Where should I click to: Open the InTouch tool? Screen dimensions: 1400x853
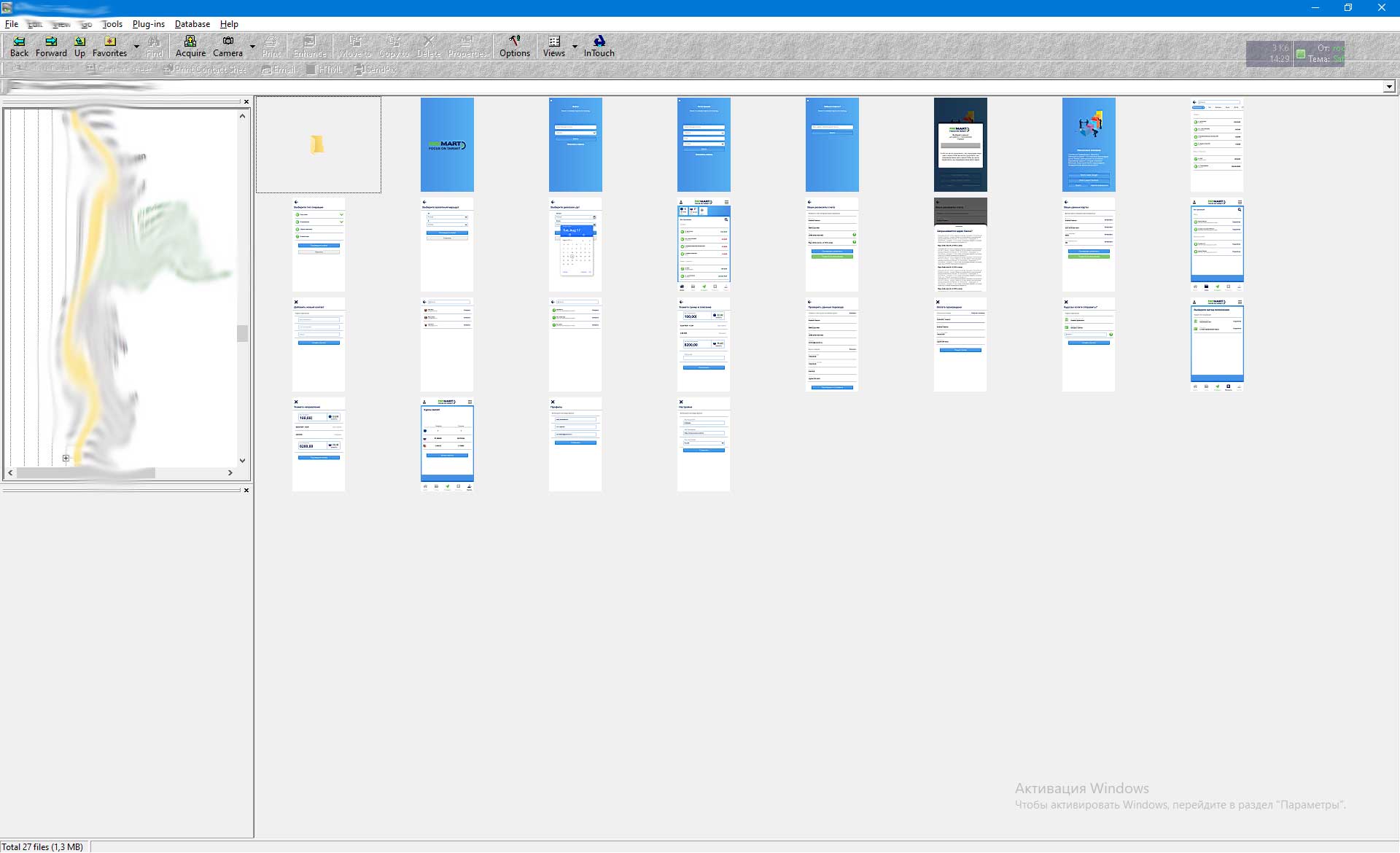click(x=599, y=46)
